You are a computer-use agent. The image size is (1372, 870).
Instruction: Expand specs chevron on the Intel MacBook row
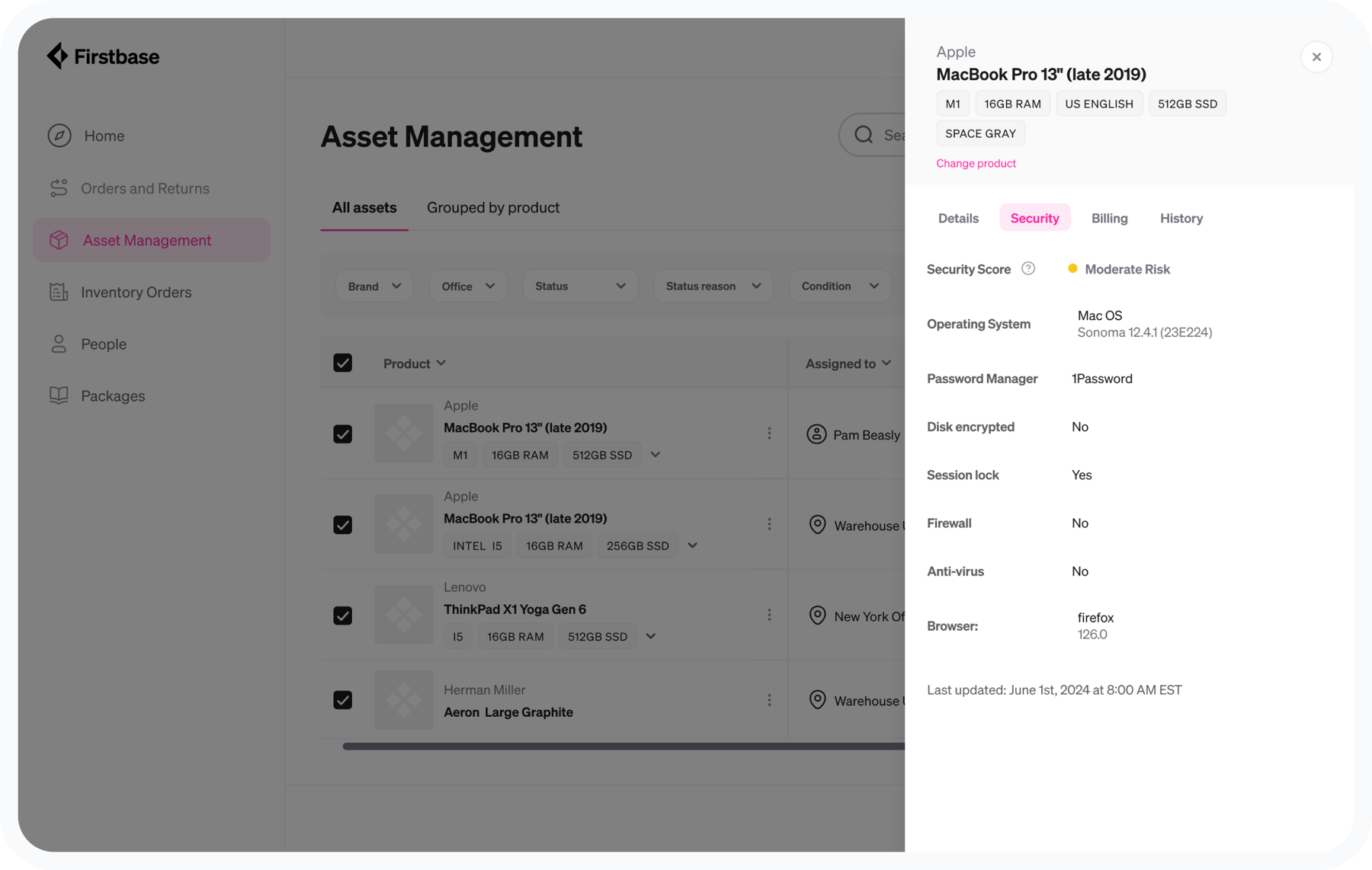pyautogui.click(x=691, y=545)
